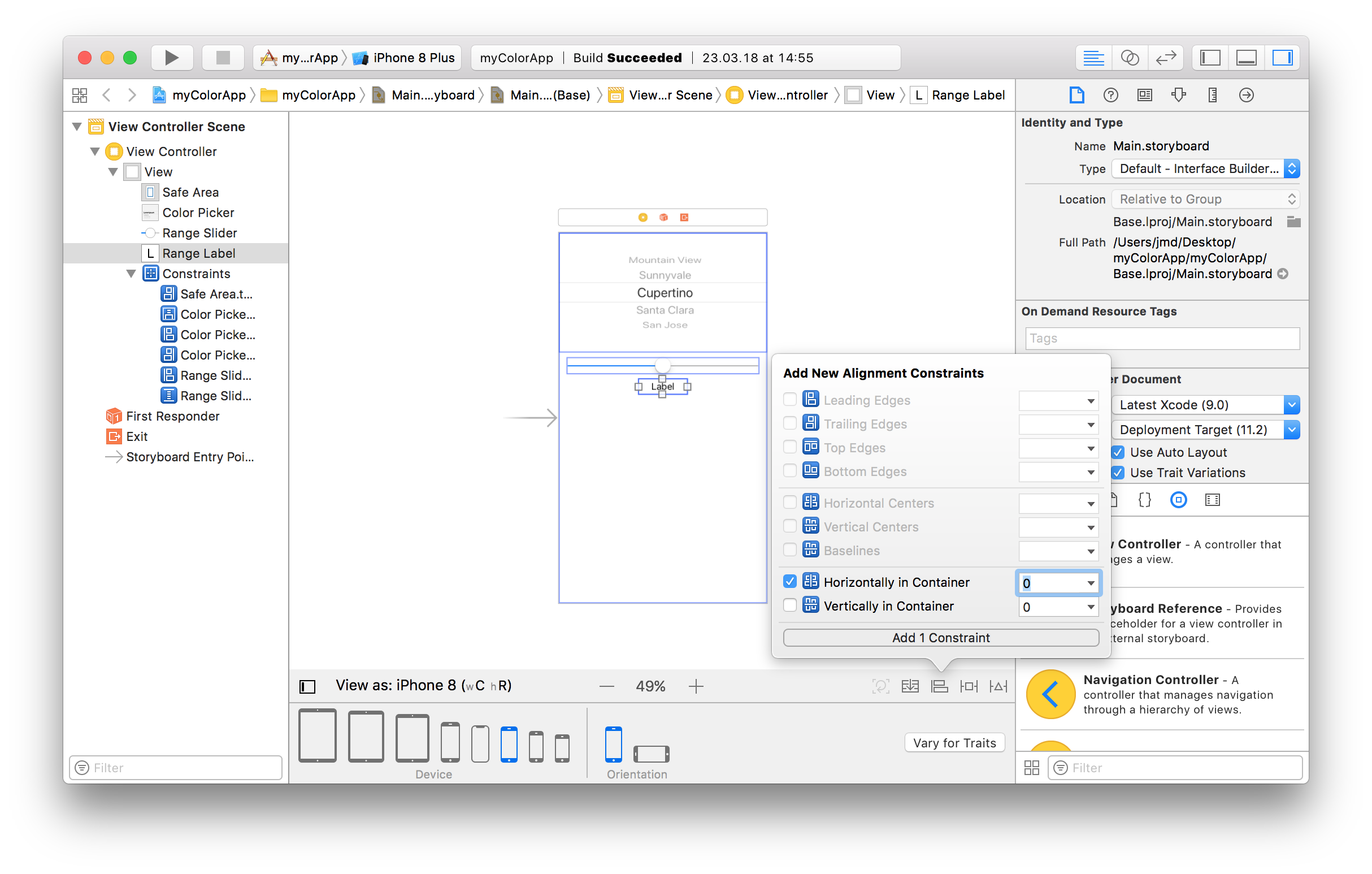This screenshot has width=1372, height=874.
Task: Uncheck Horizontally in Container
Action: (790, 582)
